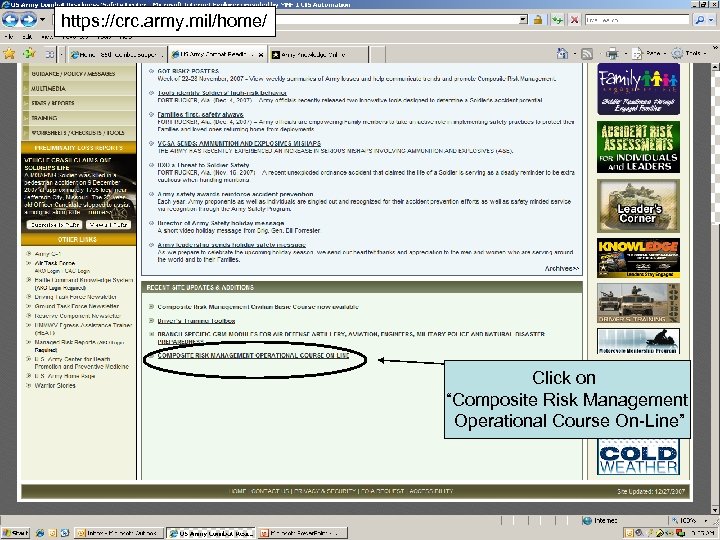Open the Knowledge magazine banner
This screenshot has width=720, height=540.
638,258
